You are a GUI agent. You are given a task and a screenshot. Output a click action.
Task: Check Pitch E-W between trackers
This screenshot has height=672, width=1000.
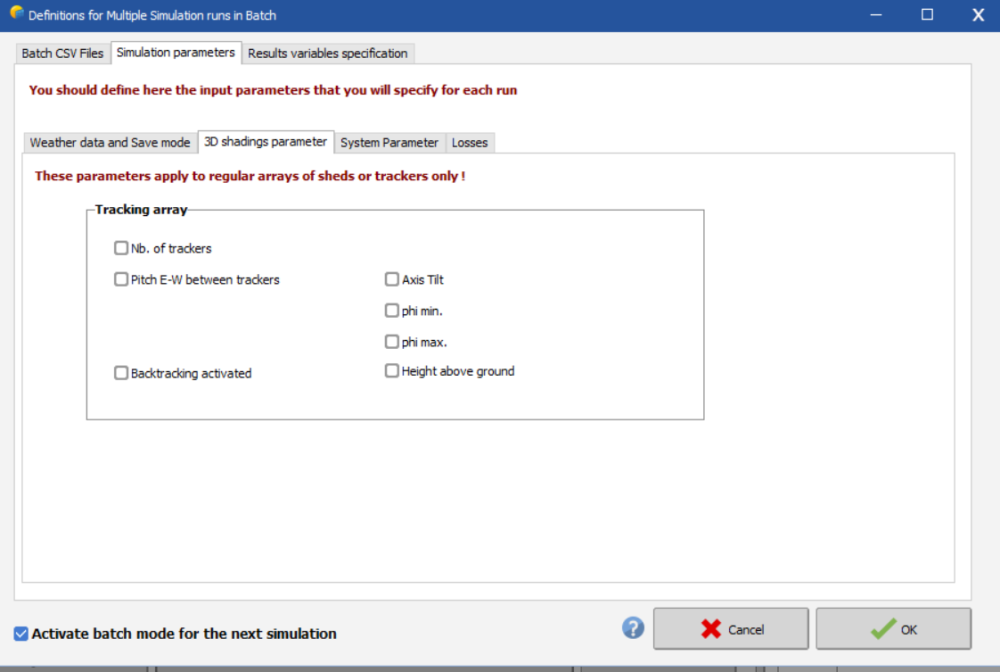121,280
